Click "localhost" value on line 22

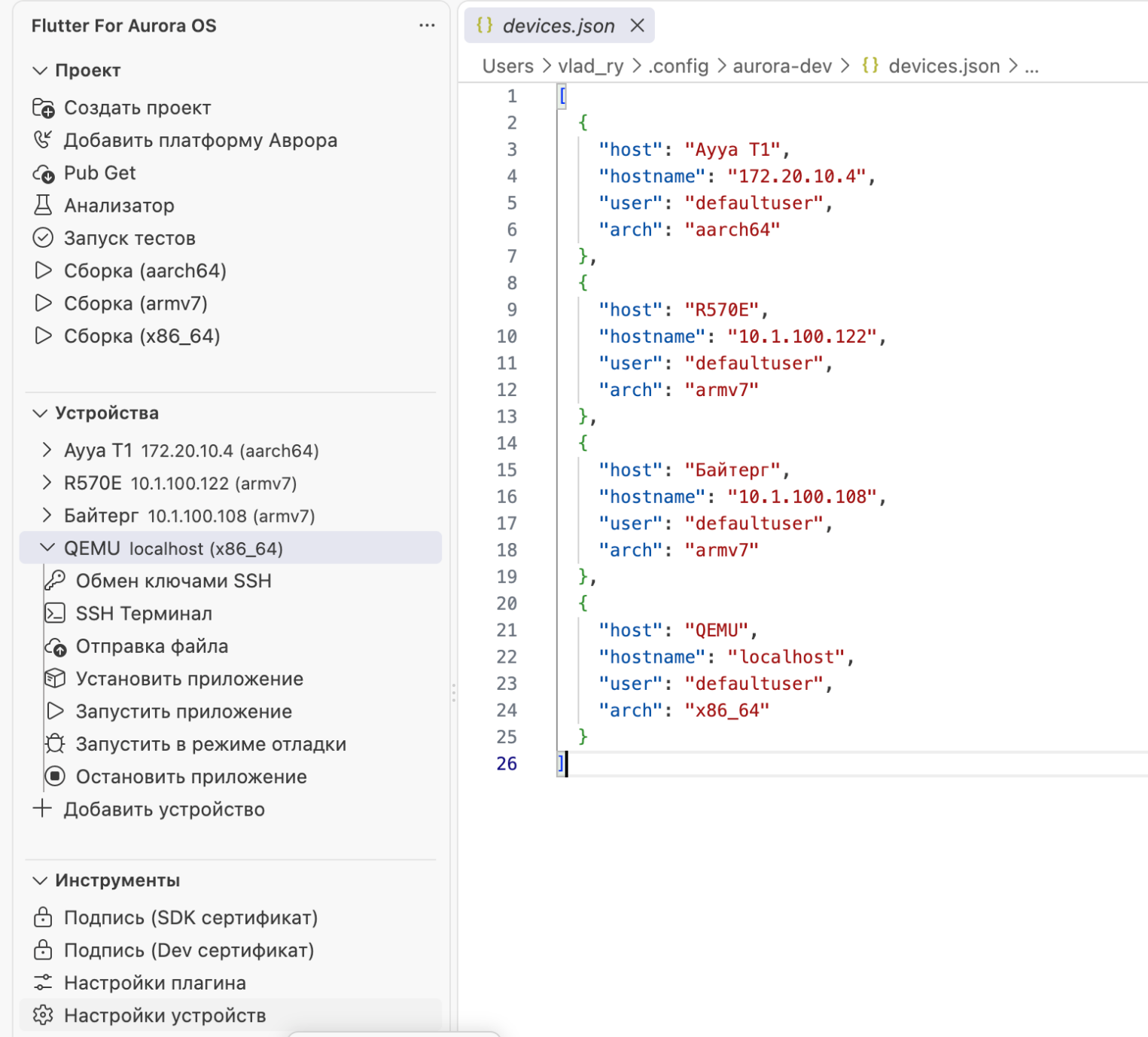pyautogui.click(x=786, y=657)
